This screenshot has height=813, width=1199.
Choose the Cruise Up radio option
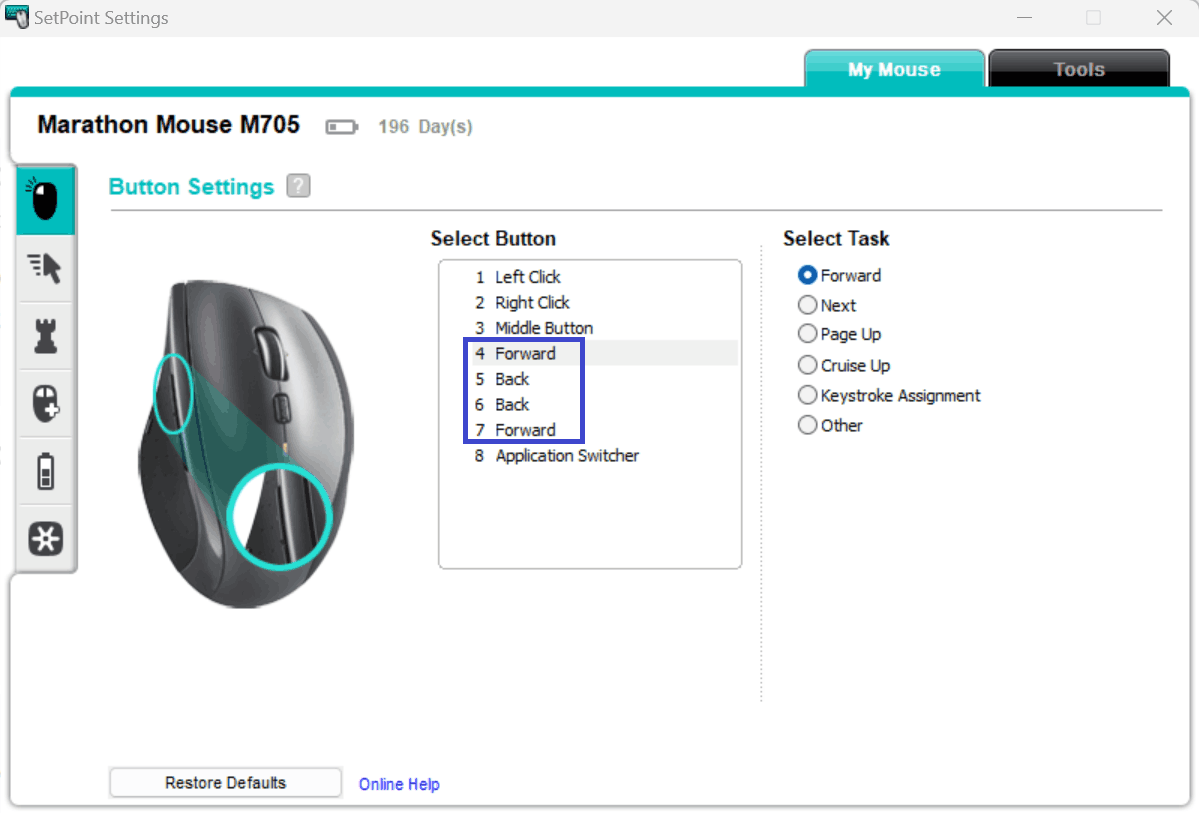pos(807,366)
